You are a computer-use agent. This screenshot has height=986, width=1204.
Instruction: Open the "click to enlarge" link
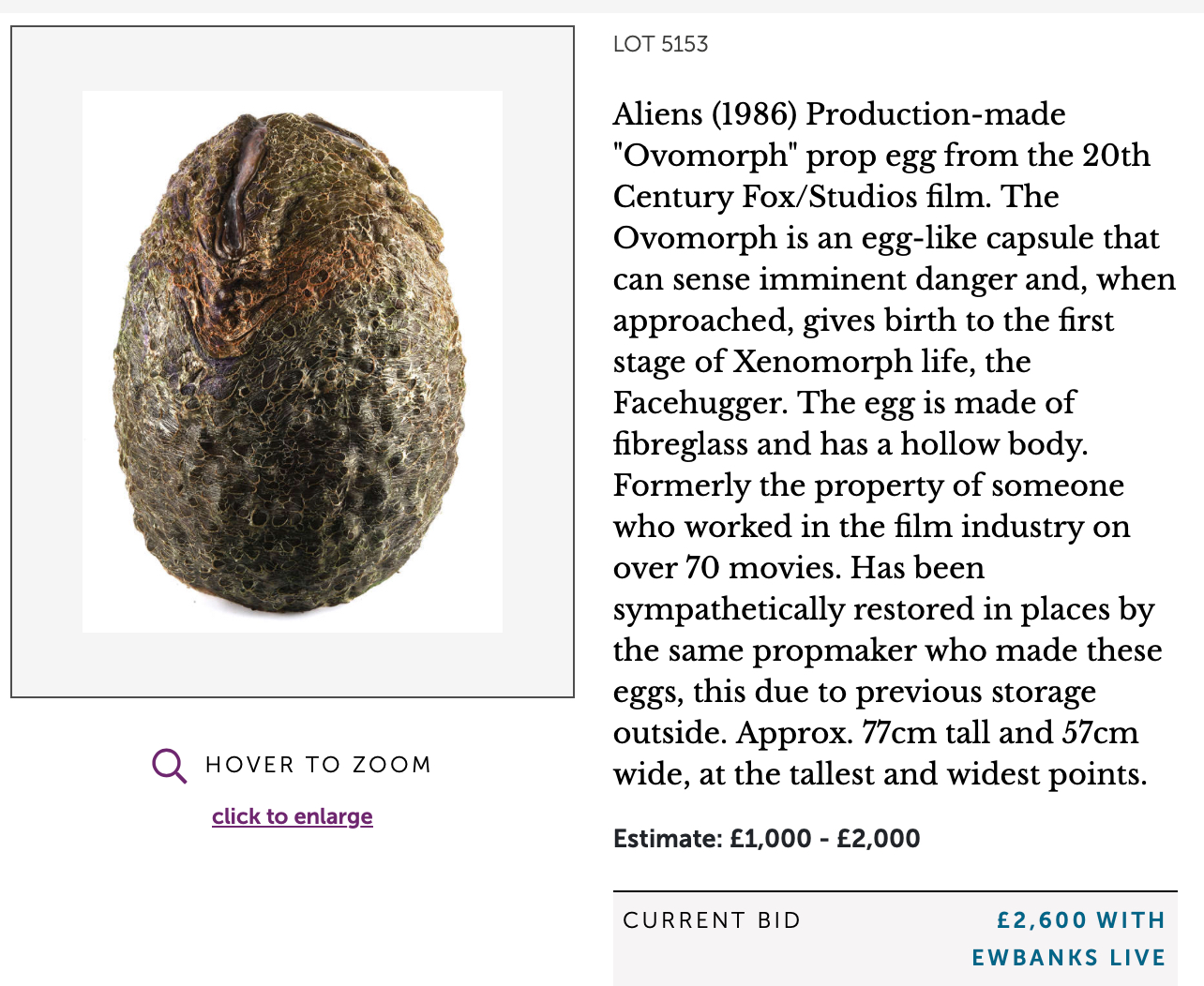pyautogui.click(x=293, y=816)
